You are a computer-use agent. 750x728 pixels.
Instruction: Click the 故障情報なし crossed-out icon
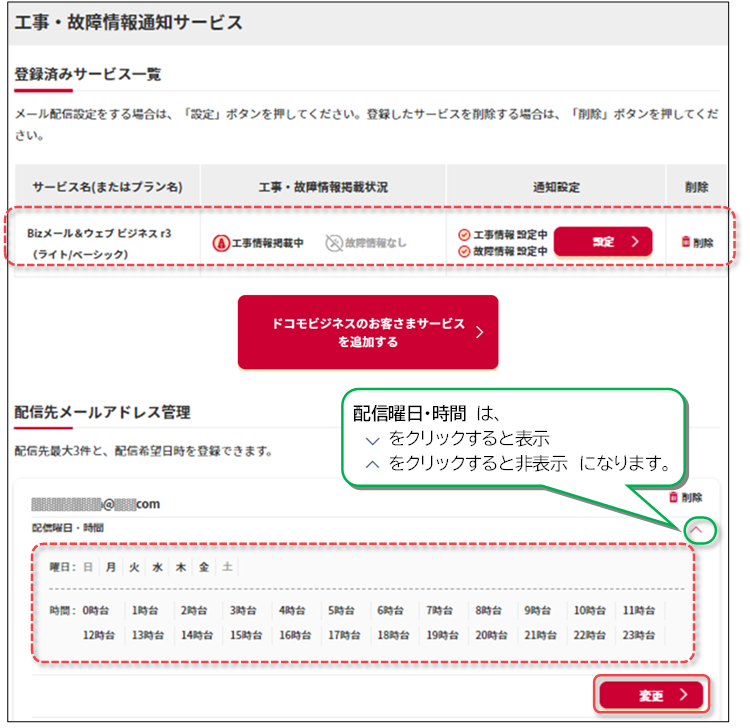[x=334, y=243]
